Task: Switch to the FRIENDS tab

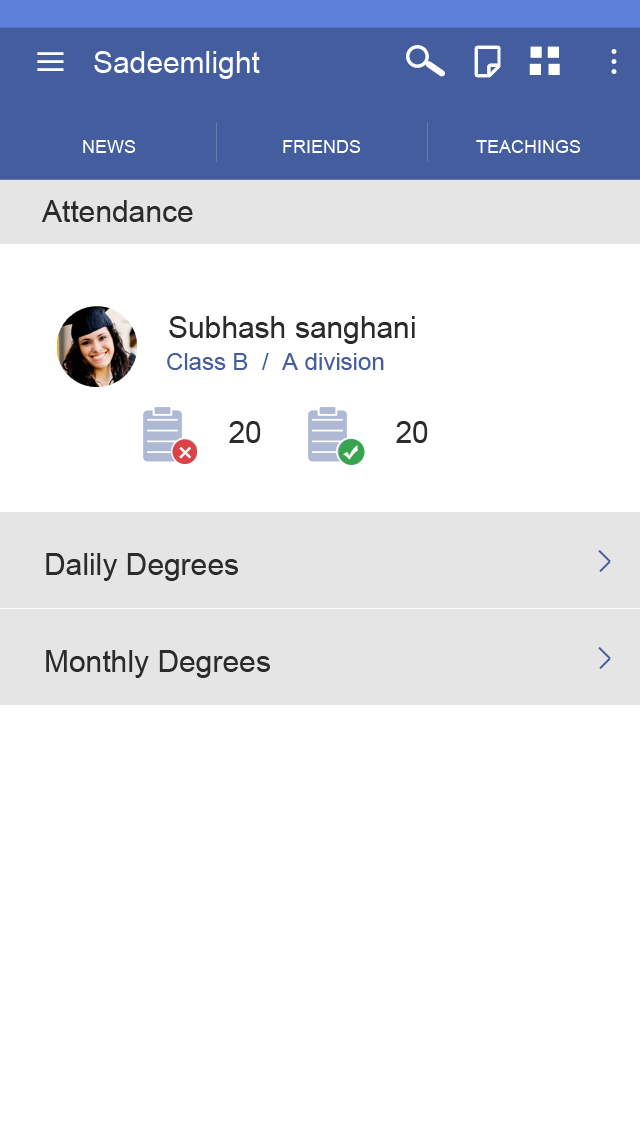Action: click(321, 146)
